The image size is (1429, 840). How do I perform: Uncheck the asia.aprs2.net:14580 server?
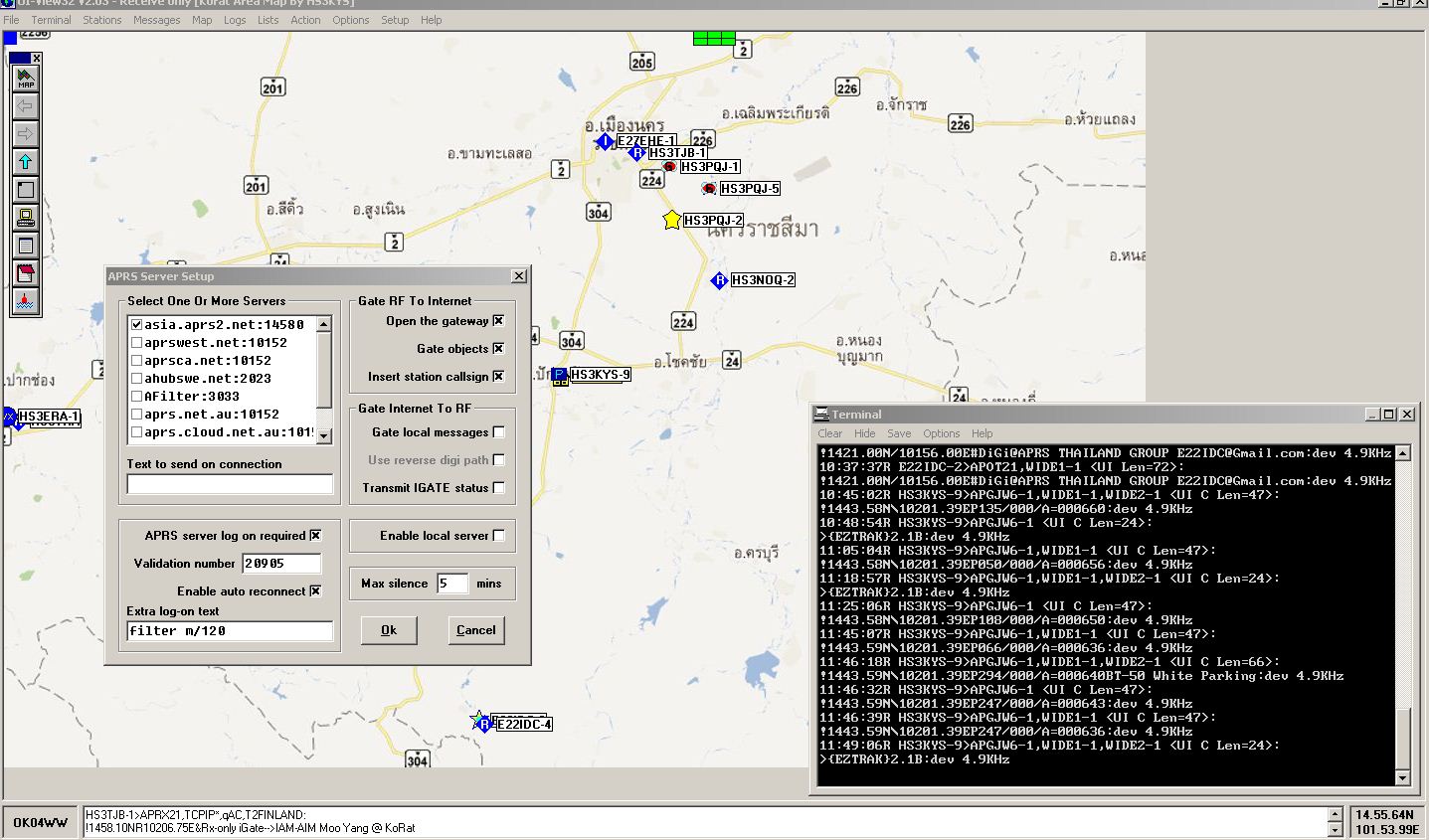tap(137, 325)
